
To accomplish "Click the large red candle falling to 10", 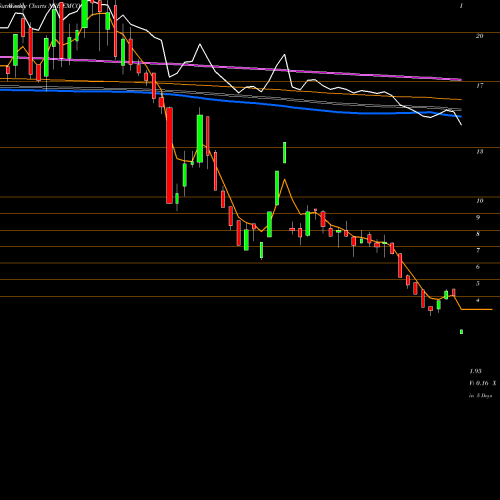I will point(169,155).
